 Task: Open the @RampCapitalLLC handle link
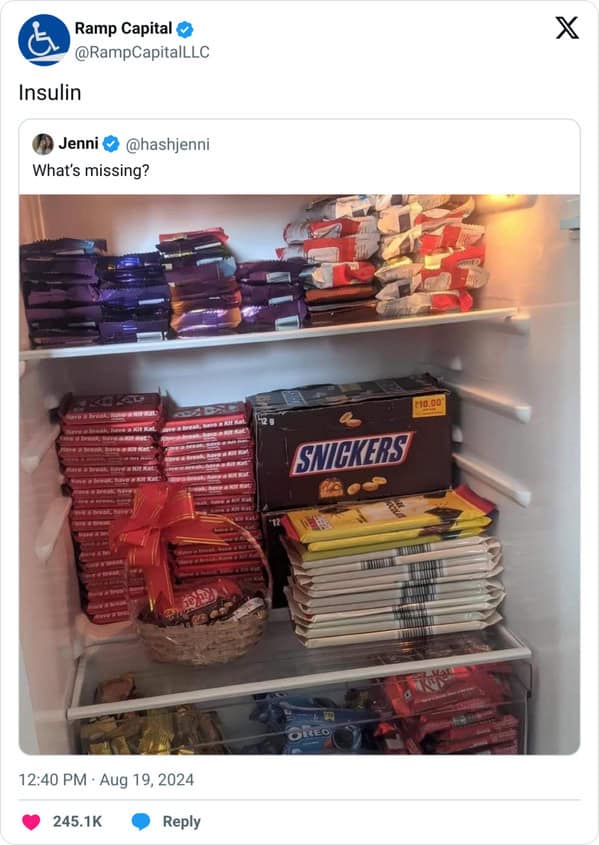[142, 52]
